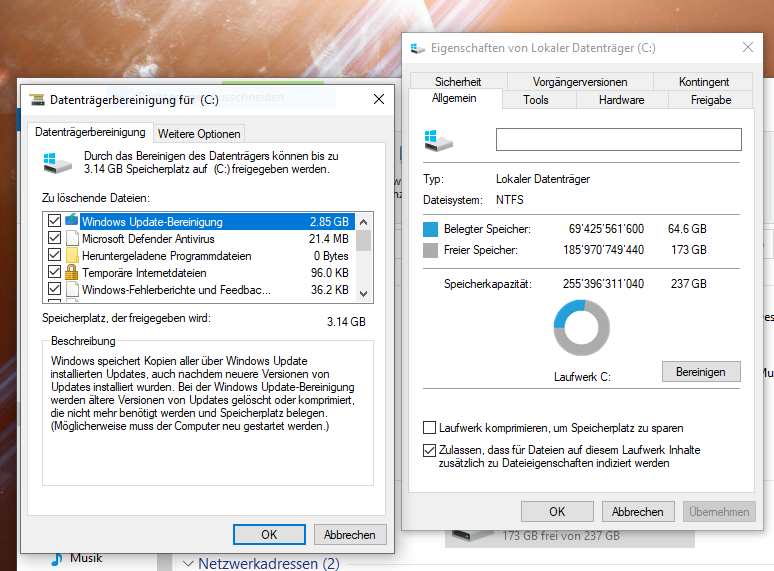
Task: Click the blue Belegter Speicher swatch
Action: point(430,229)
